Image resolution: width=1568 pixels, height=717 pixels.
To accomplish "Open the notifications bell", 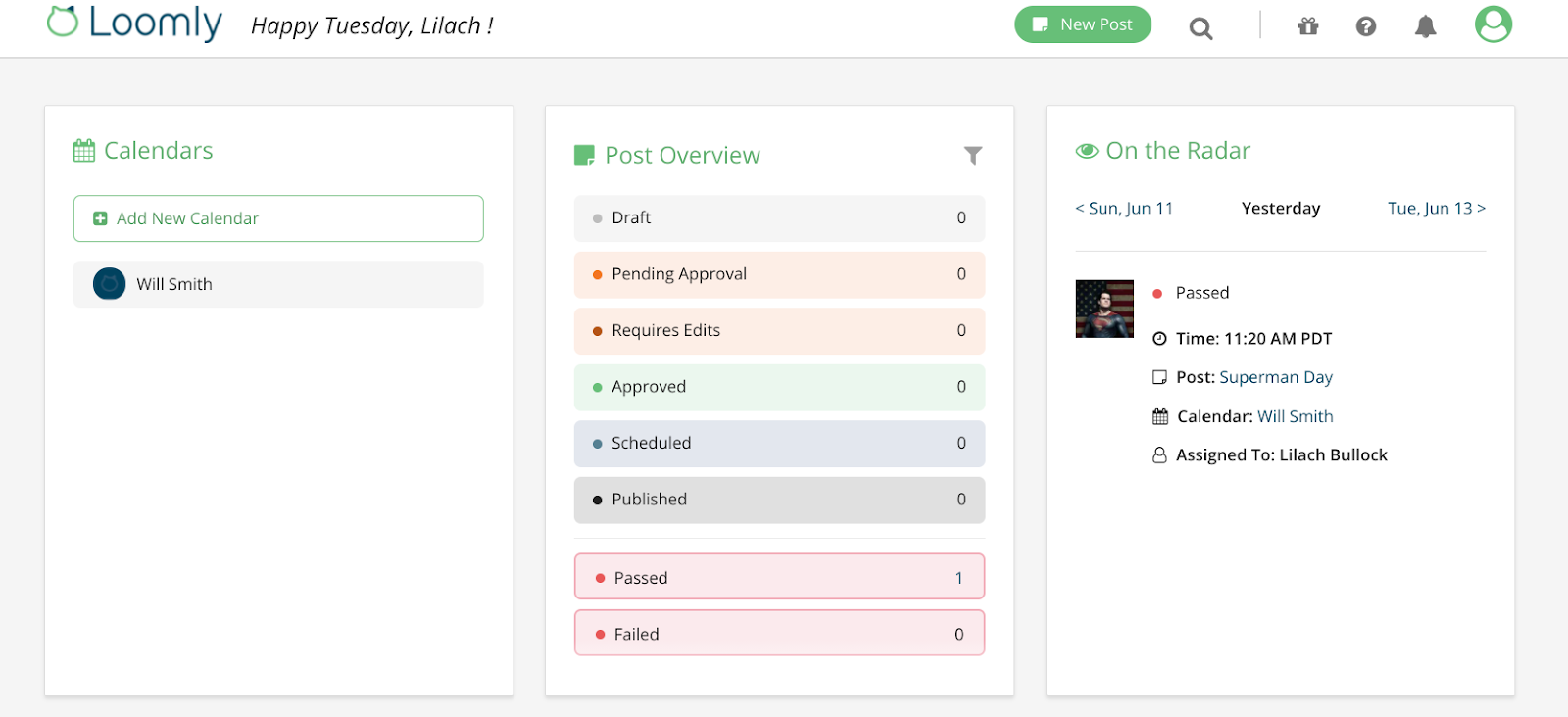I will 1425,26.
